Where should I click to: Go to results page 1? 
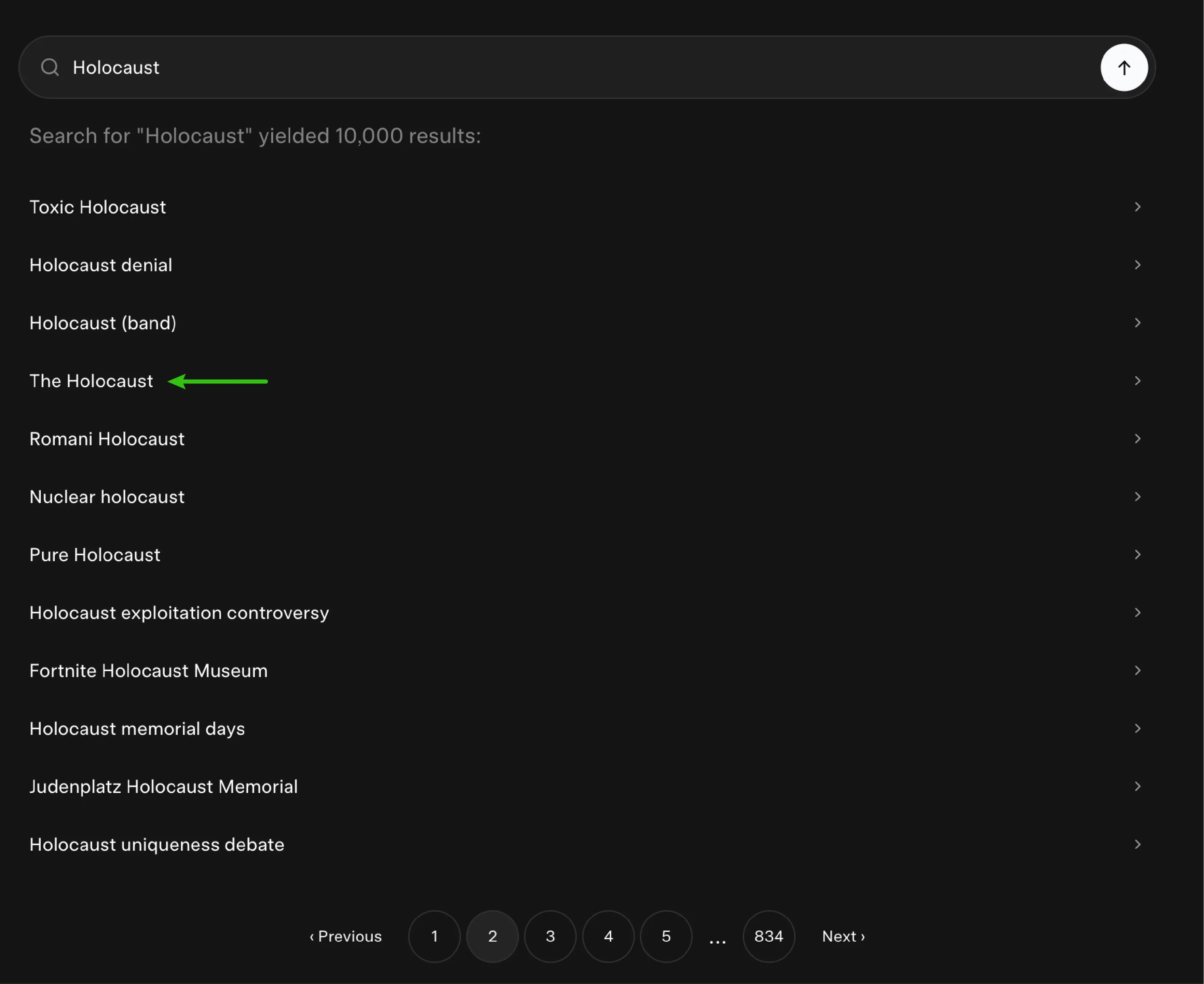pos(434,937)
